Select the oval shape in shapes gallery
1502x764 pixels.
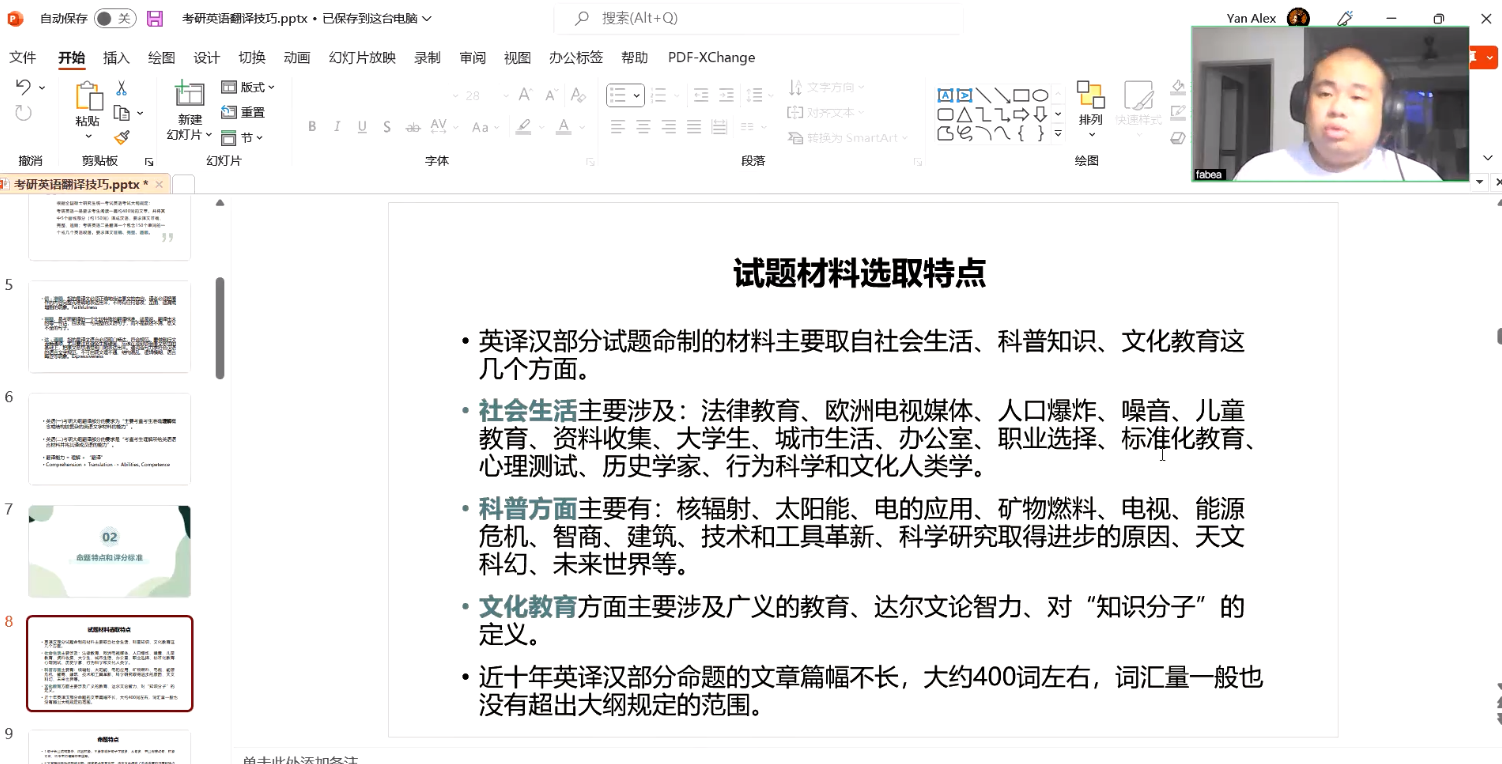pyautogui.click(x=1040, y=96)
